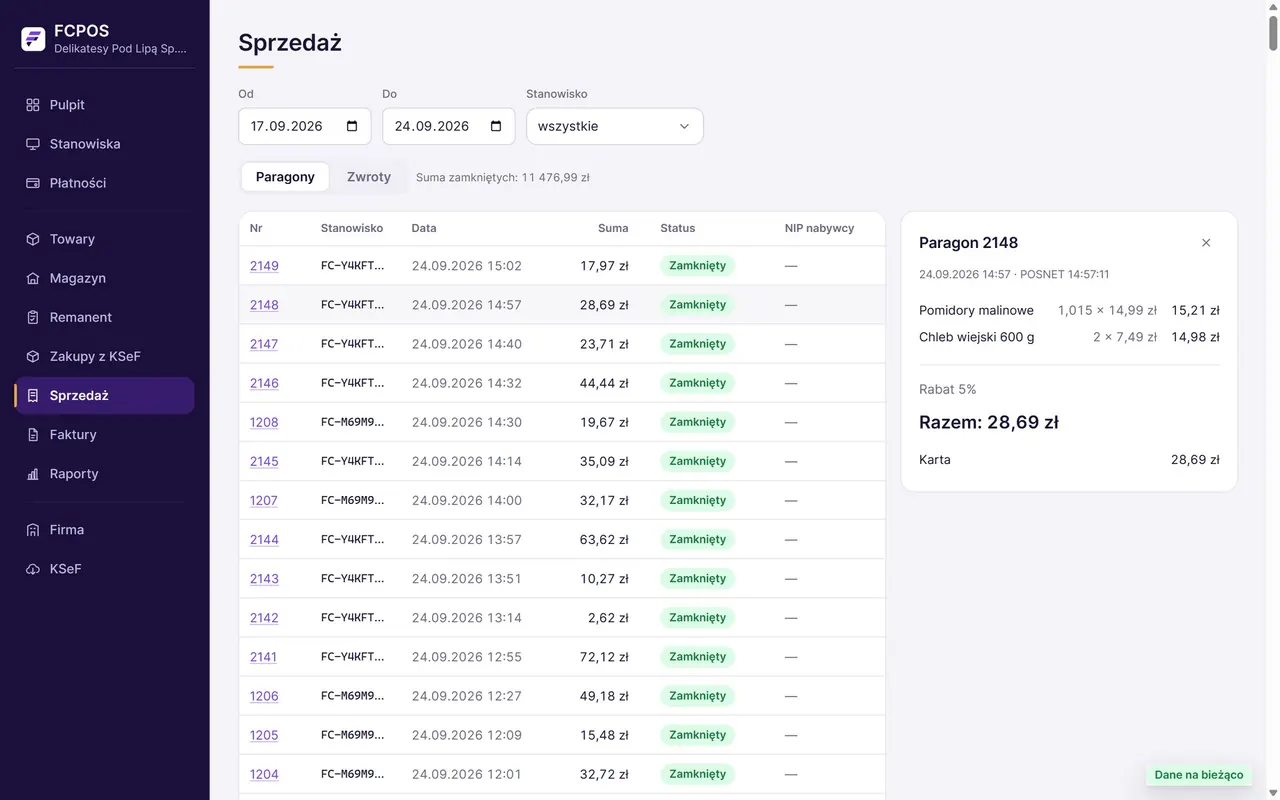Viewport: 1280px width, 800px height.
Task: Open the Faktury menu item label
Action: tap(73, 434)
